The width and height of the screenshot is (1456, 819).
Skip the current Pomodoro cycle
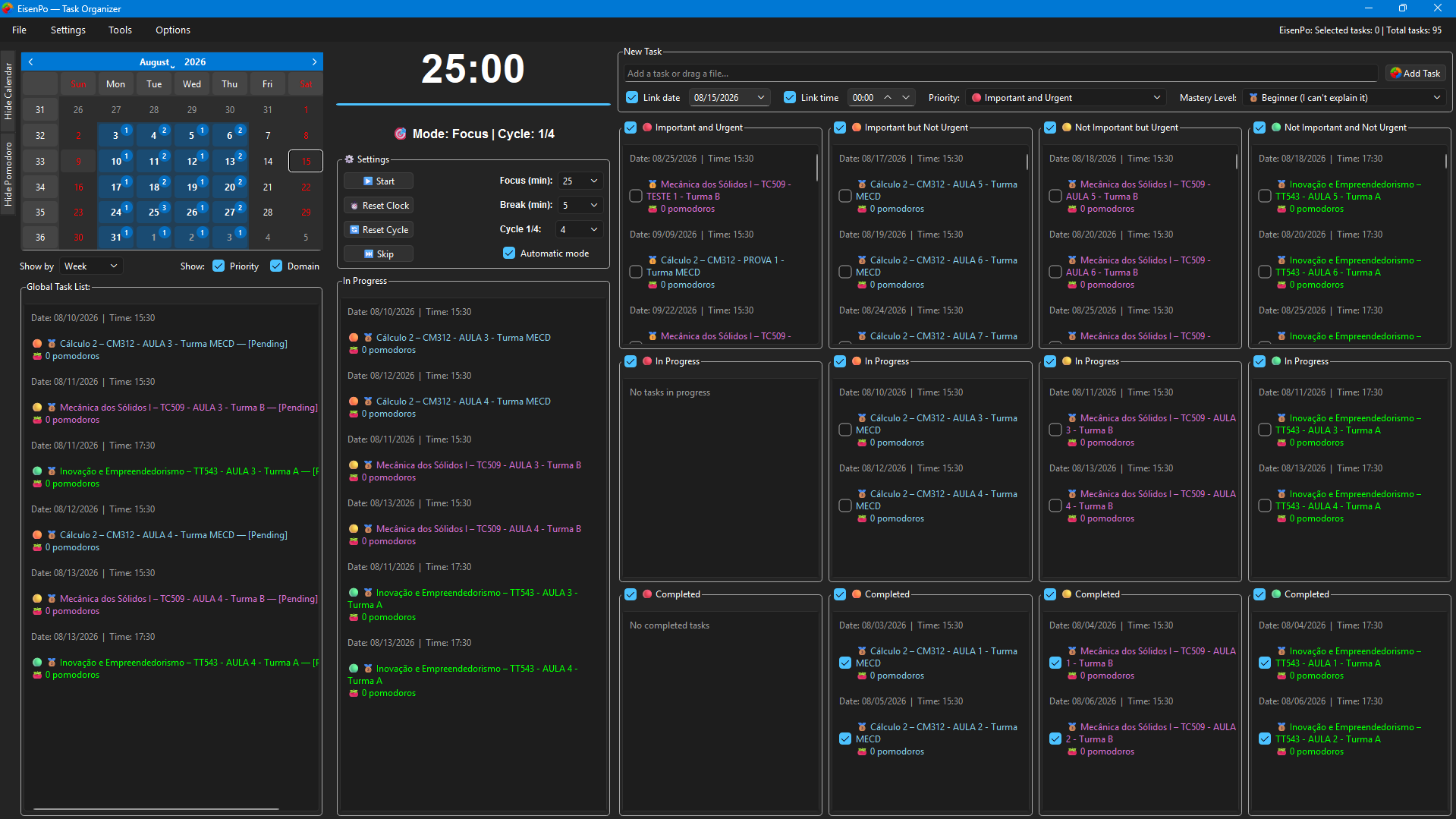click(x=379, y=254)
